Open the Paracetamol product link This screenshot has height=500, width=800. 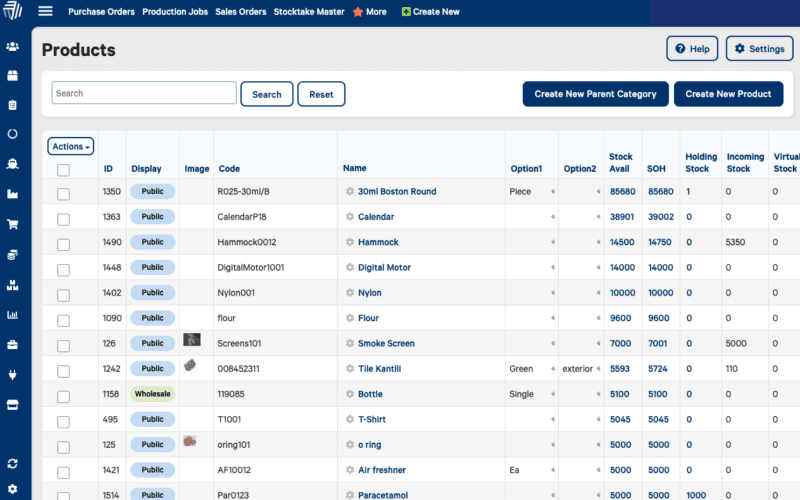[383, 495]
